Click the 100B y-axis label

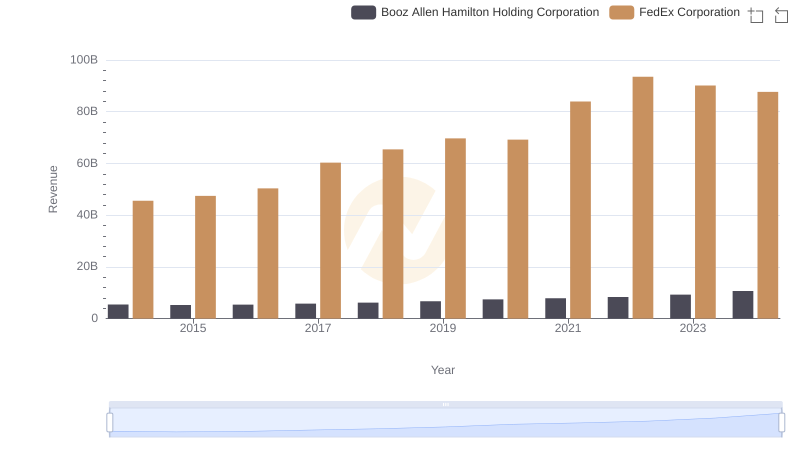pos(84,60)
